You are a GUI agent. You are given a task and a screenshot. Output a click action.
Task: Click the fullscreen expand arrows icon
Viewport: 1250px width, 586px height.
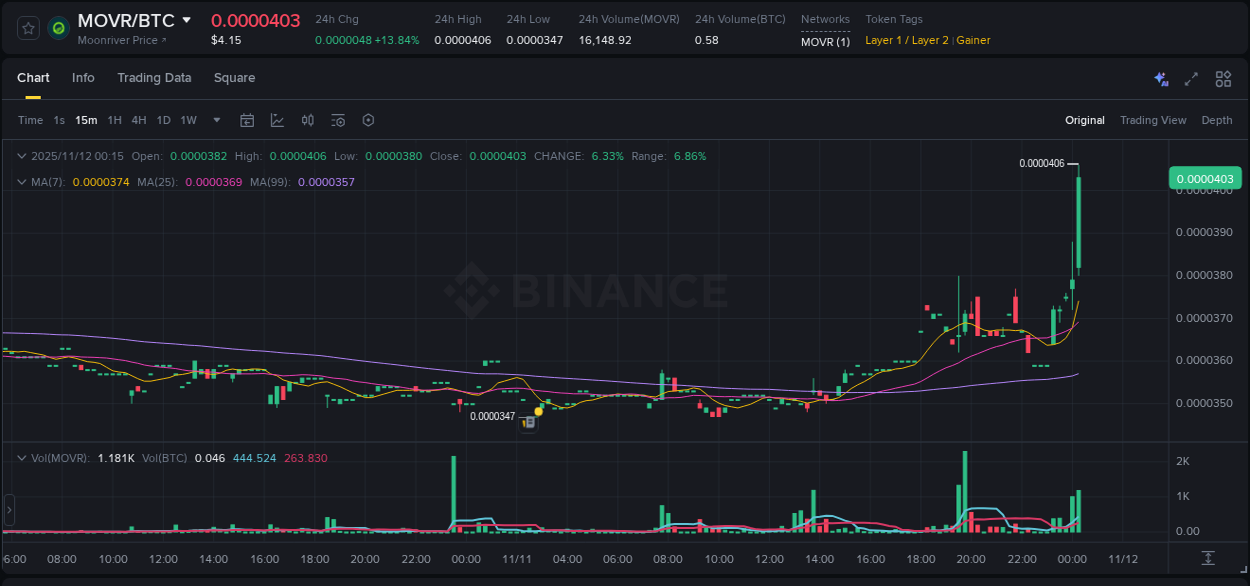pyautogui.click(x=1191, y=78)
